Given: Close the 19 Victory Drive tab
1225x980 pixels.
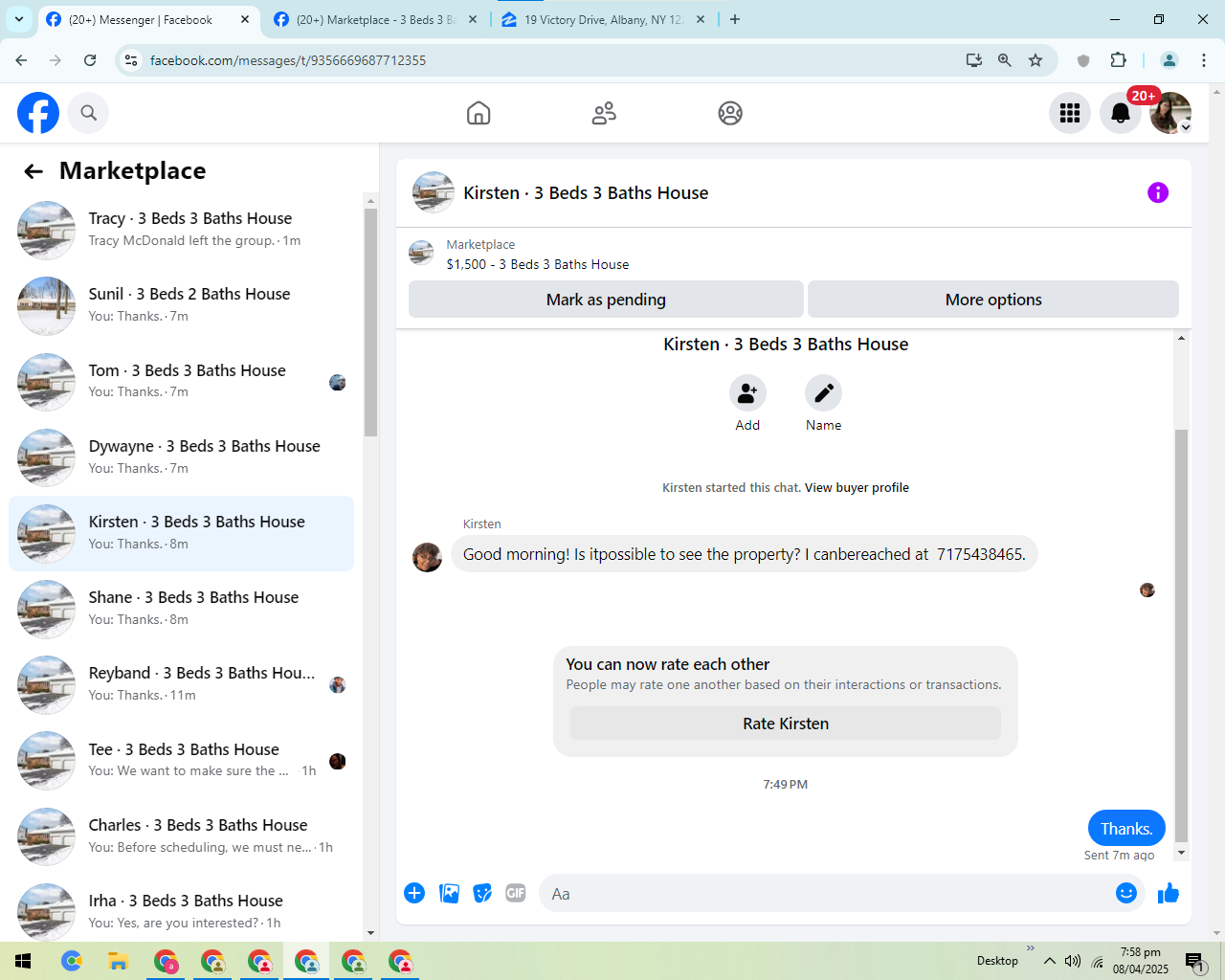Looking at the screenshot, I should click(701, 19).
